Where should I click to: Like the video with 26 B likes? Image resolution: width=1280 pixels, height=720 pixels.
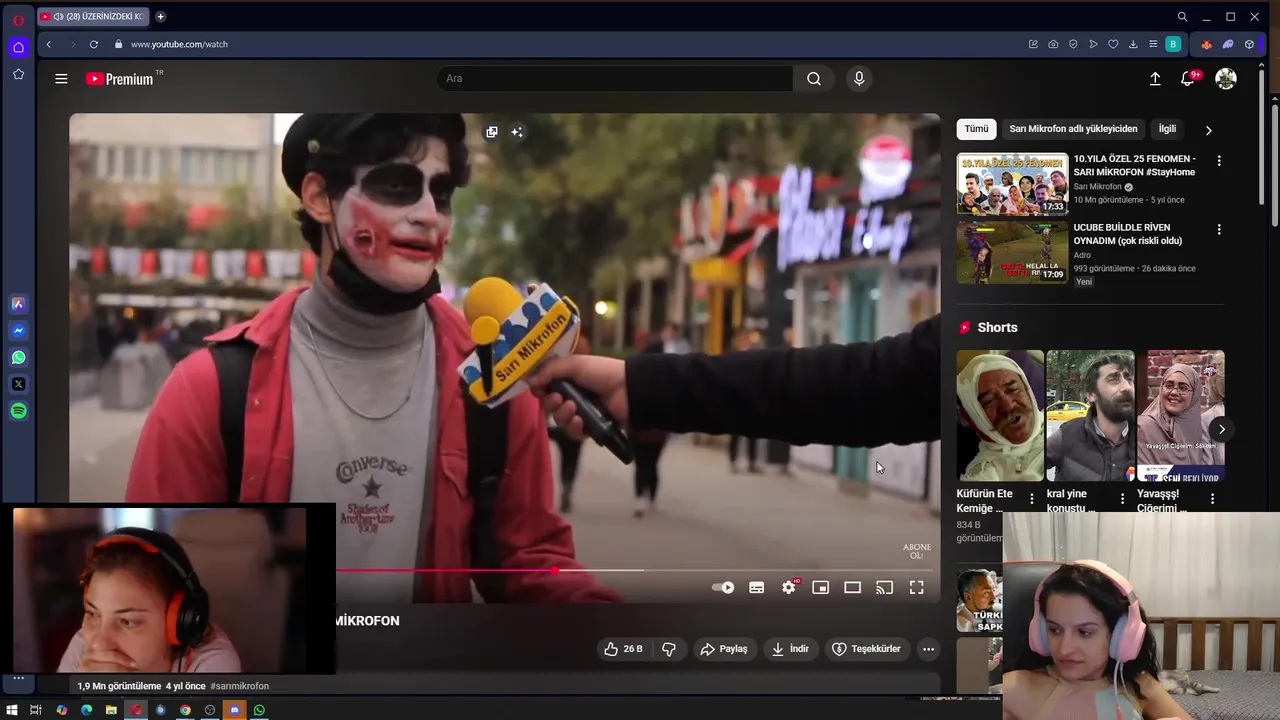(x=623, y=649)
